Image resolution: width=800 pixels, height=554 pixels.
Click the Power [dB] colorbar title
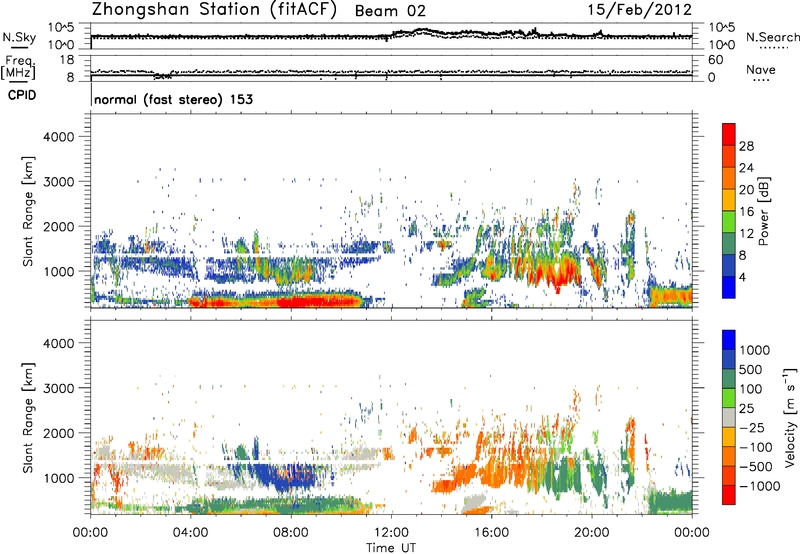(x=764, y=211)
